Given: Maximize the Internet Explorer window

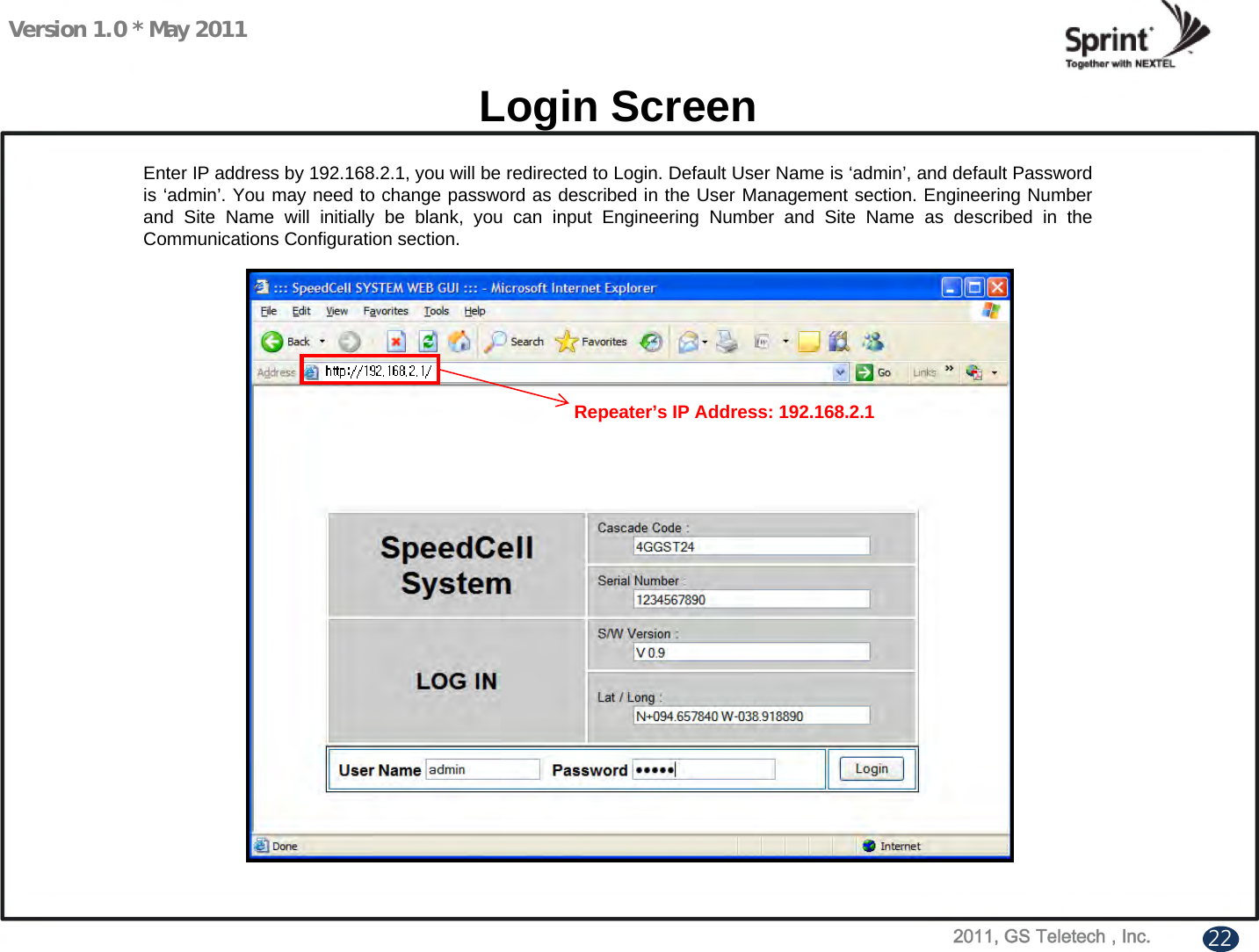Looking at the screenshot, I should (974, 287).
